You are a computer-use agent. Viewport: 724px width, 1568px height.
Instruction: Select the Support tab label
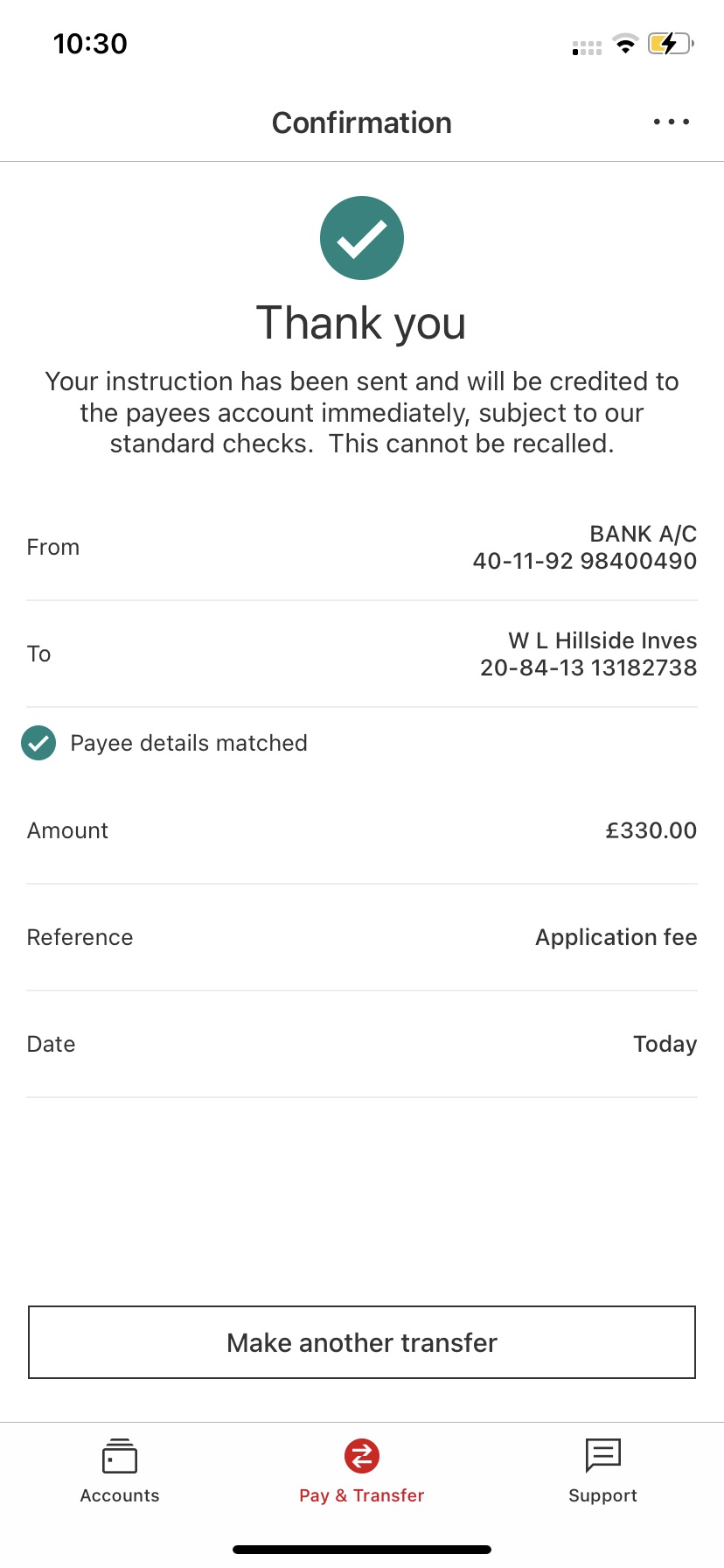click(x=602, y=1495)
